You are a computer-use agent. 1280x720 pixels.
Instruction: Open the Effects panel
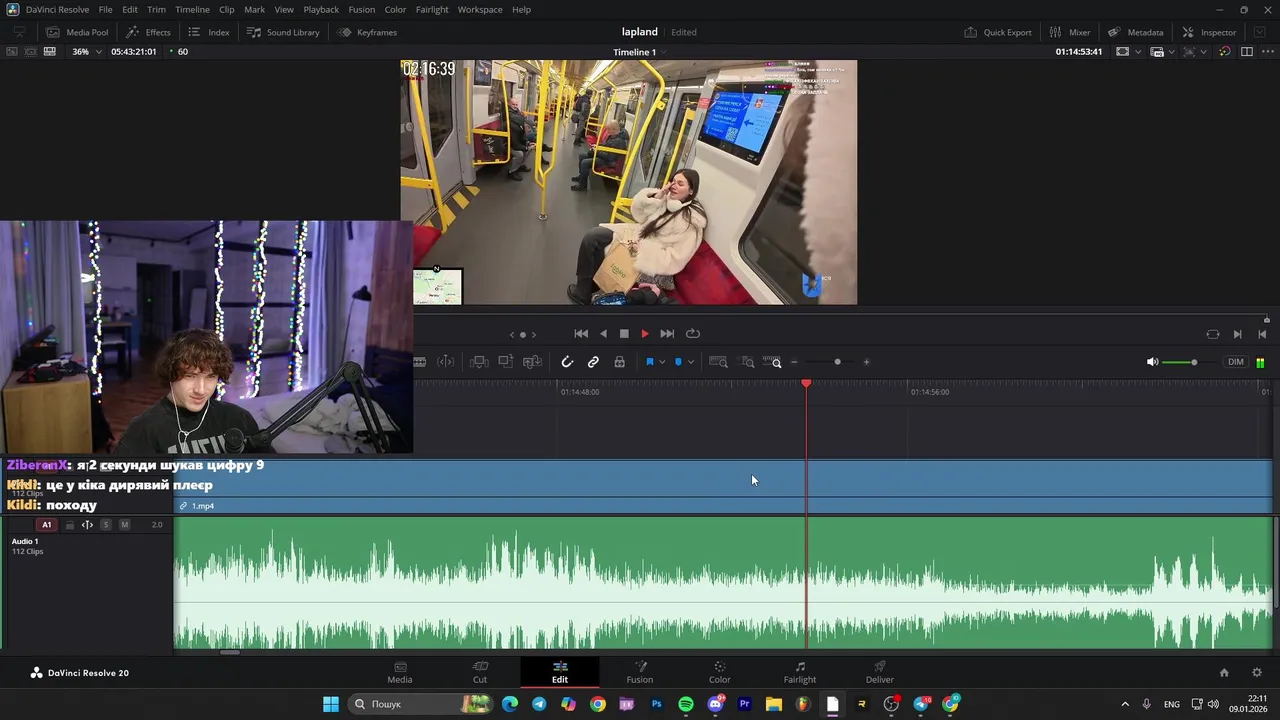click(x=148, y=32)
